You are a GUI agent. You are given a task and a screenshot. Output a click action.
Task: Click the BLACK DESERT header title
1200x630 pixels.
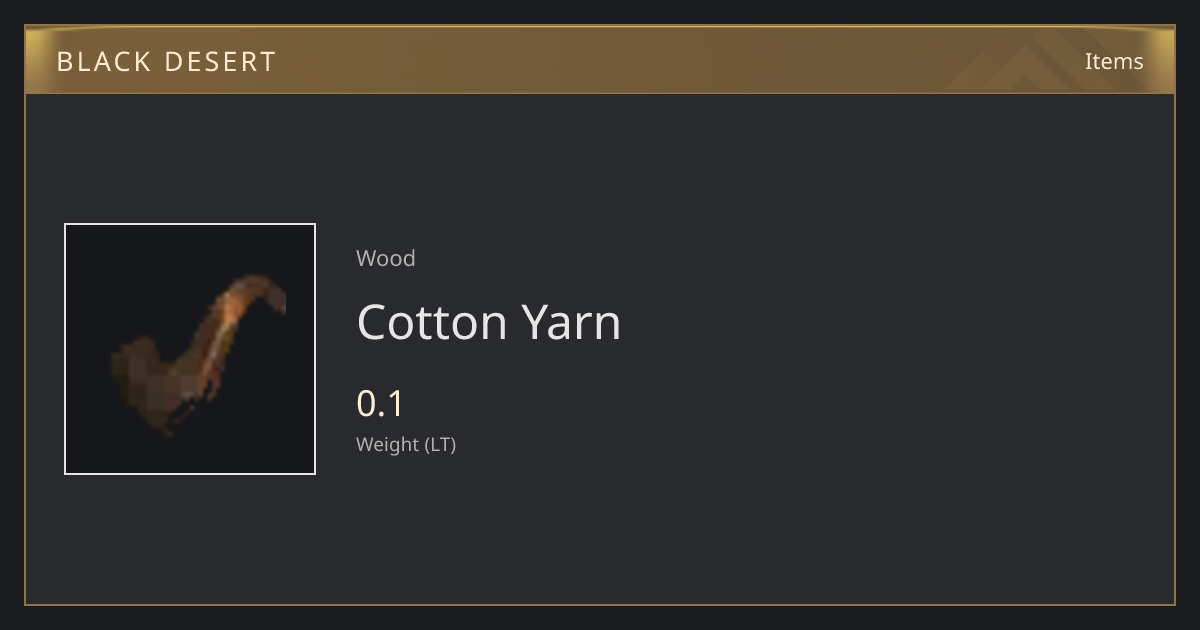click(166, 62)
